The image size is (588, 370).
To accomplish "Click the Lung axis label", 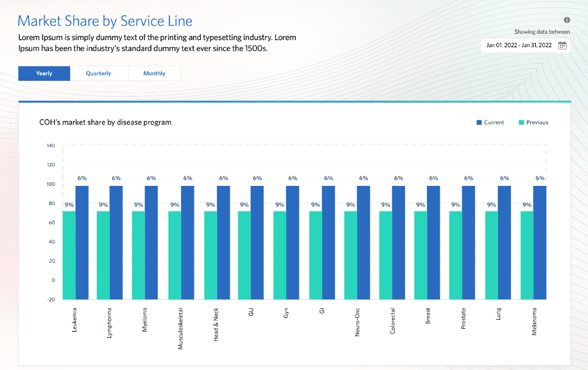I will [x=498, y=314].
